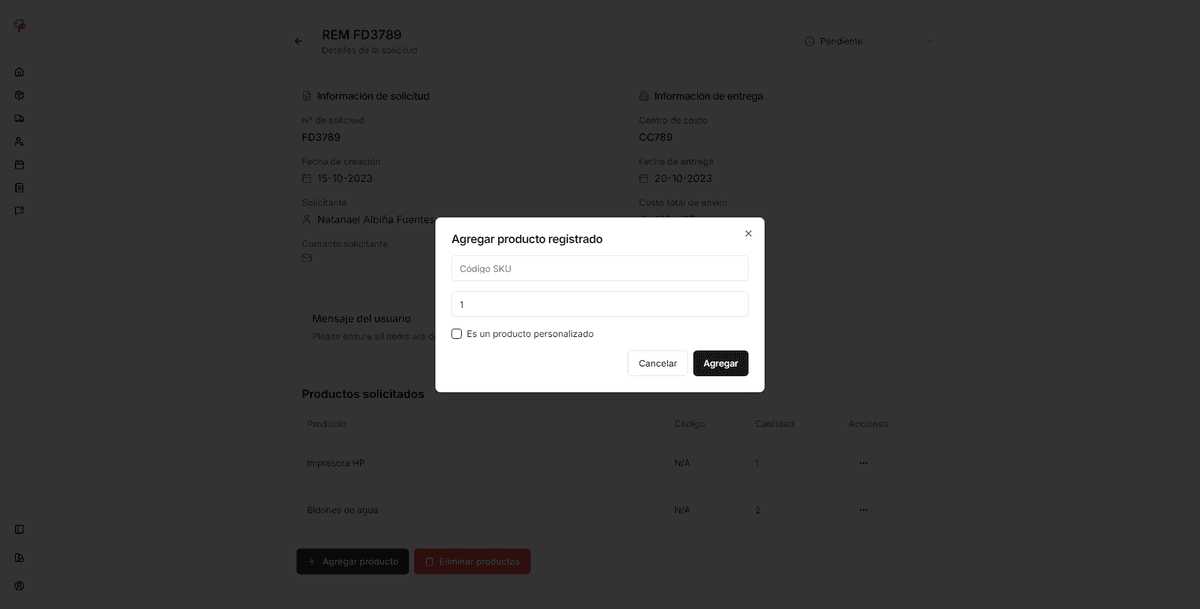Toggle the sidebar panel layout icon
The image size is (1200, 609).
click(19, 529)
